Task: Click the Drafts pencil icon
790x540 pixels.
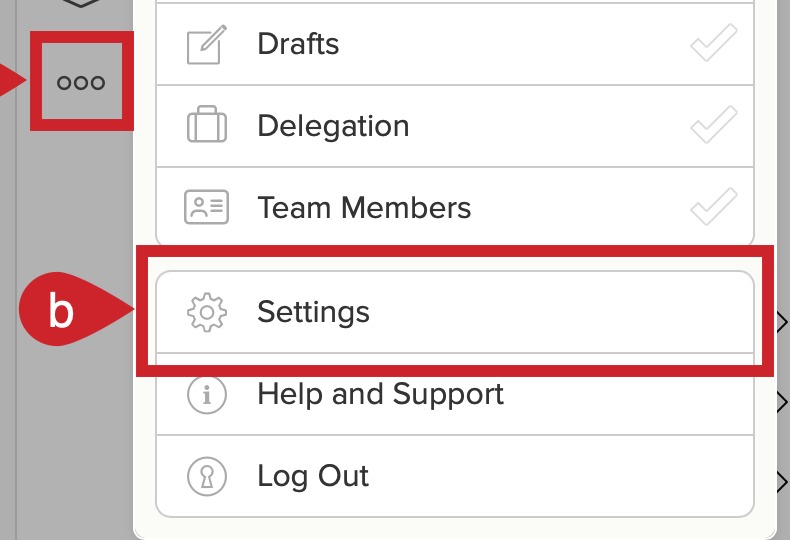Action: [x=206, y=44]
